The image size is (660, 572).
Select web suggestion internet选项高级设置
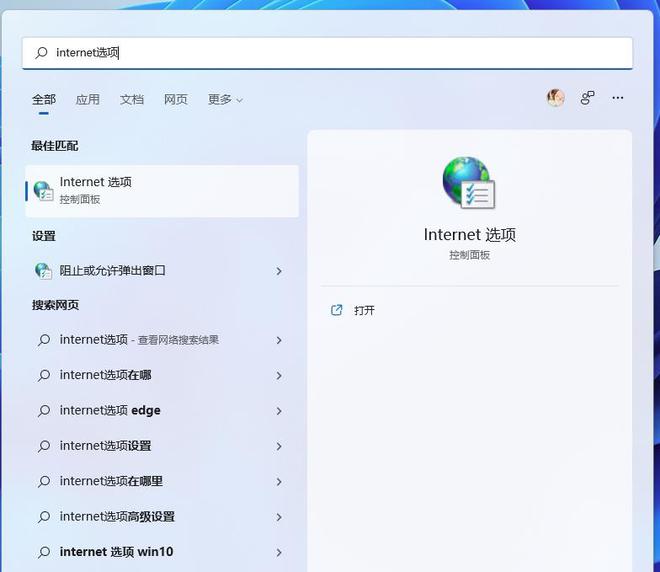point(162,516)
